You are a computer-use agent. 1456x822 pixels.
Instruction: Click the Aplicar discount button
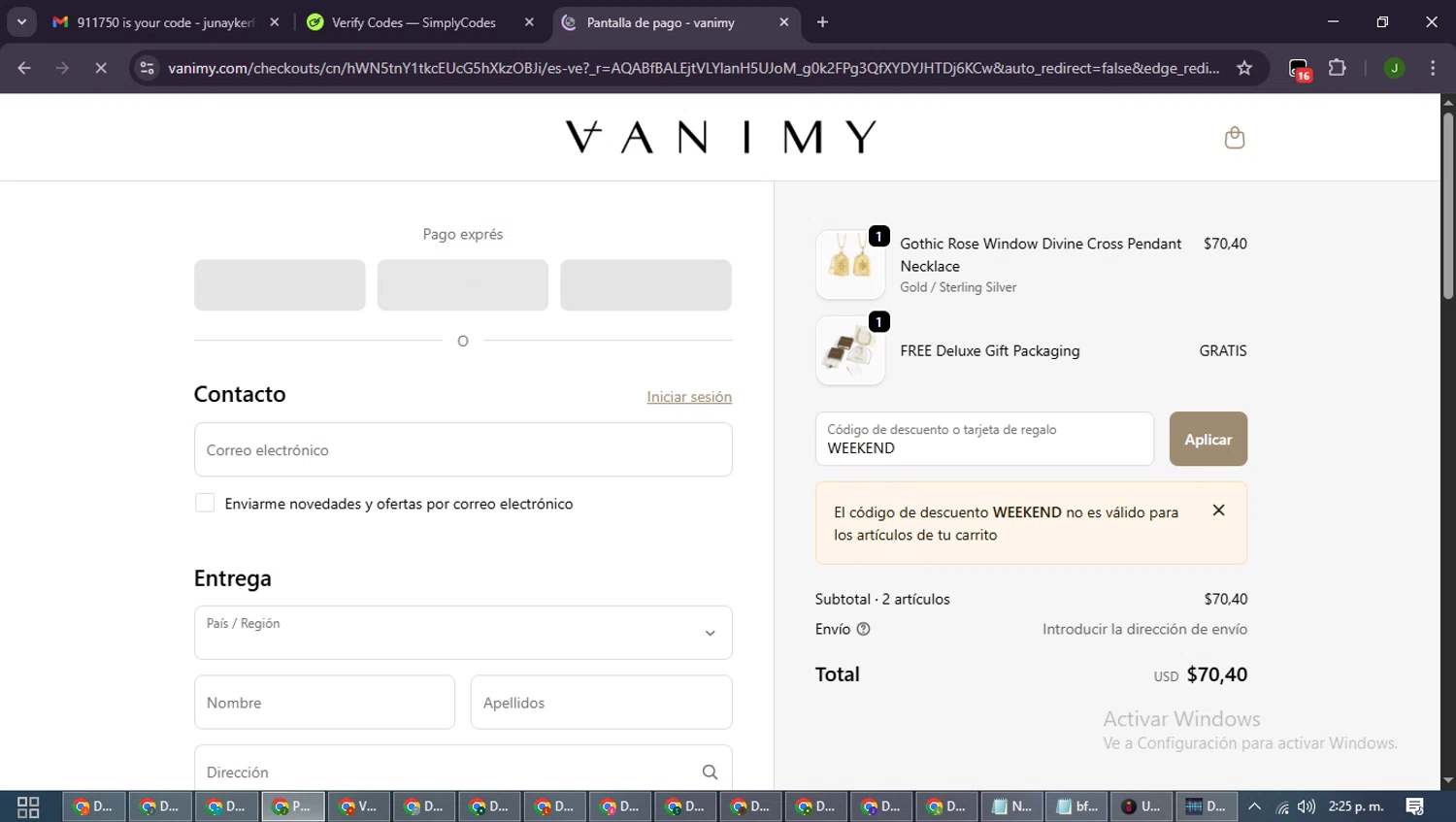coord(1208,439)
